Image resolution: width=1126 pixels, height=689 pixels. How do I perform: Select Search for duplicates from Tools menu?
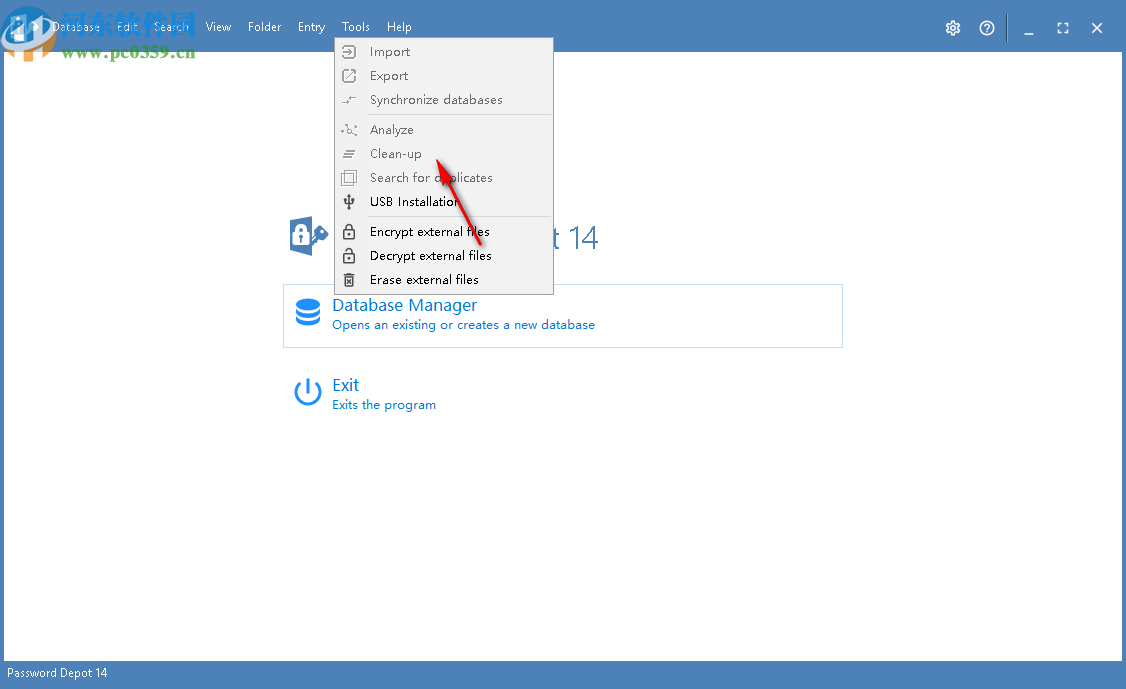[x=430, y=177]
